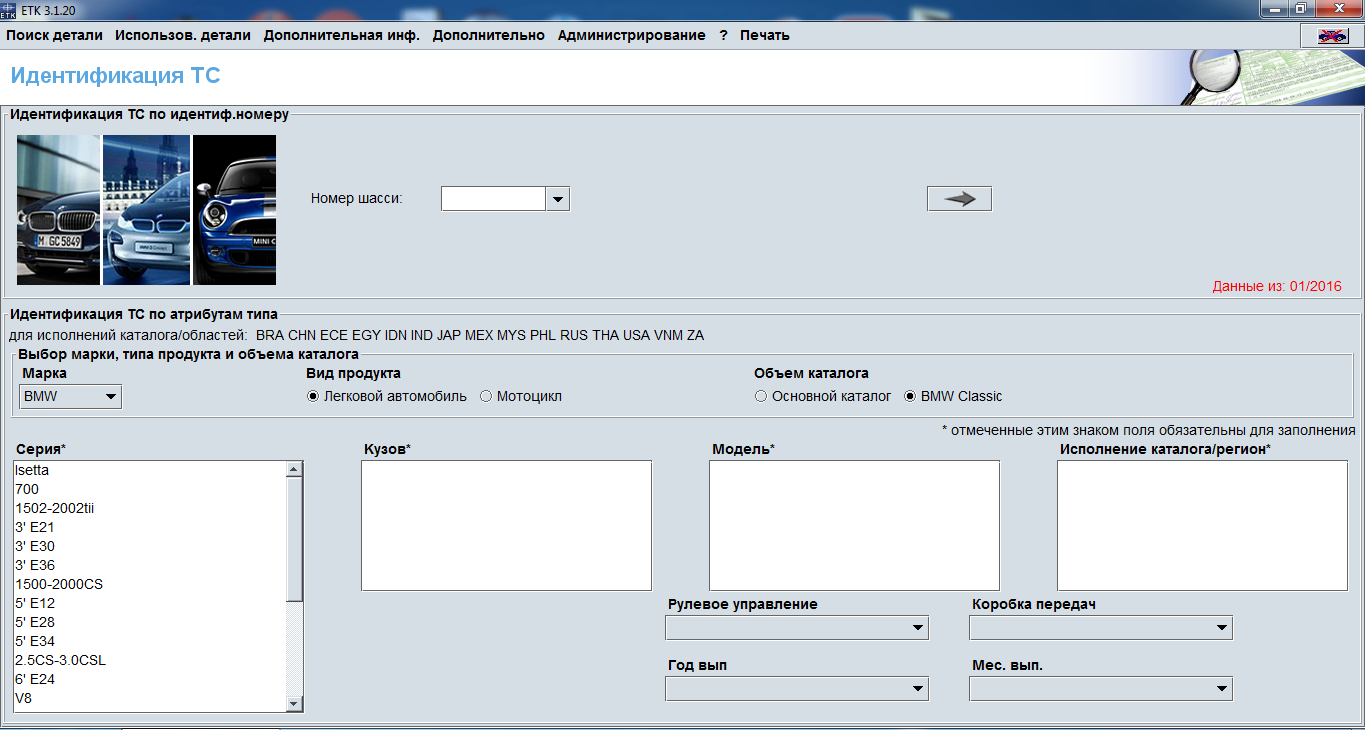
Task: Expand the Коробка передач dropdown
Action: click(1101, 627)
